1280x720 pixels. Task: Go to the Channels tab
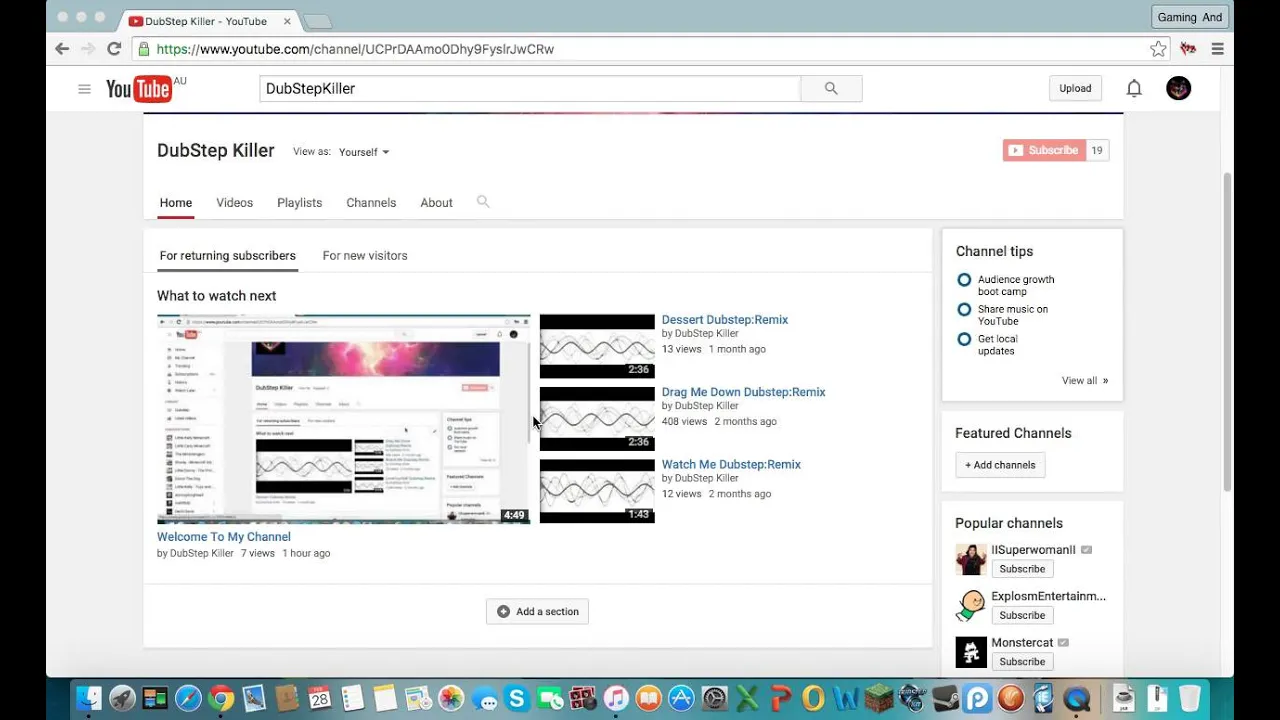click(x=371, y=202)
